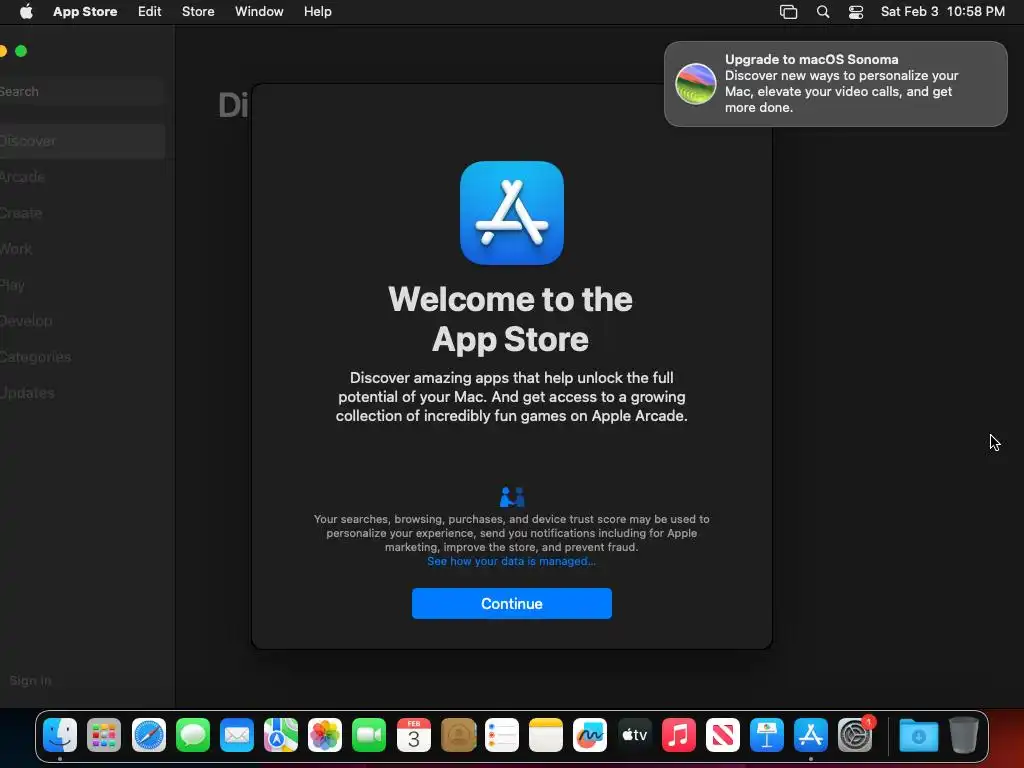Open Notes from the Dock
Screen dimensions: 1024x768
(x=545, y=735)
